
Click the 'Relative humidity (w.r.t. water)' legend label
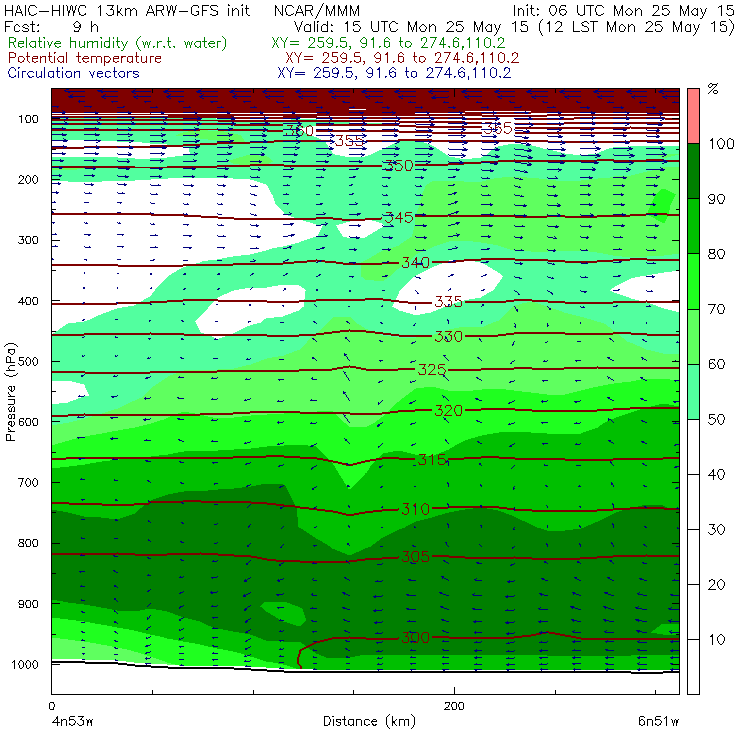[118, 43]
